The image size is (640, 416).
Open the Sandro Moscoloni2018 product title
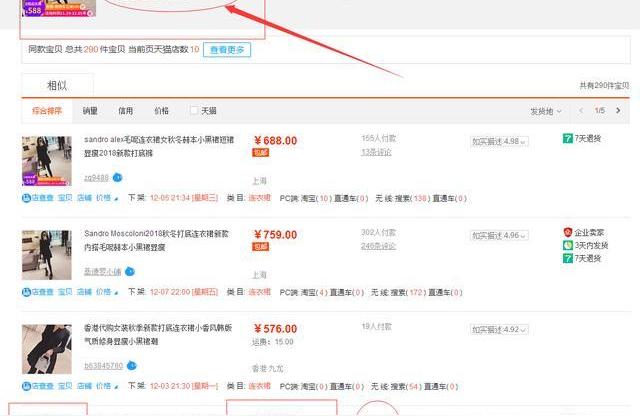pyautogui.click(x=156, y=240)
